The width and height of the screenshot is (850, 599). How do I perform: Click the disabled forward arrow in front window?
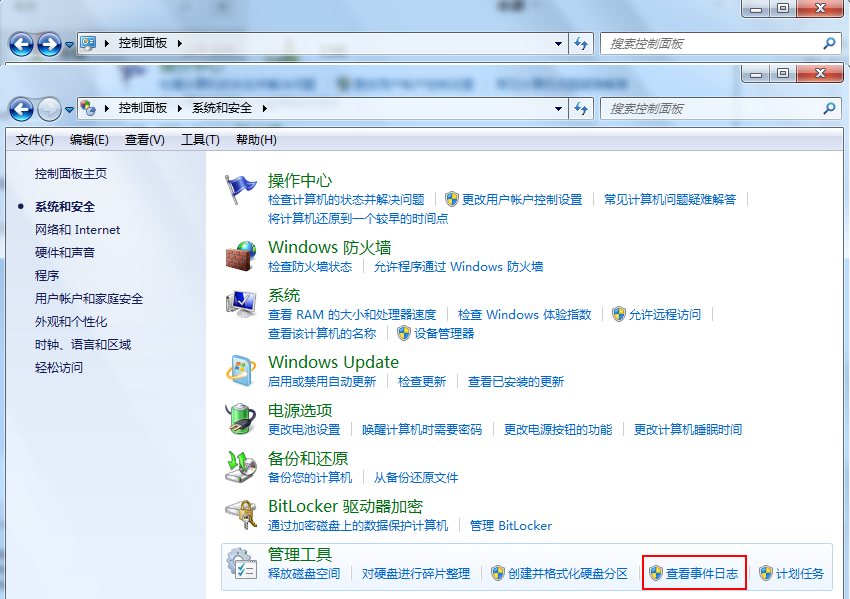click(49, 109)
